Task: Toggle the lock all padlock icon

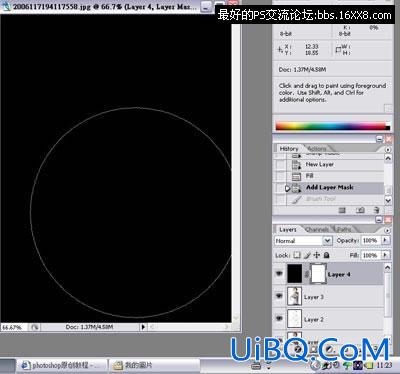Action: 327,255
